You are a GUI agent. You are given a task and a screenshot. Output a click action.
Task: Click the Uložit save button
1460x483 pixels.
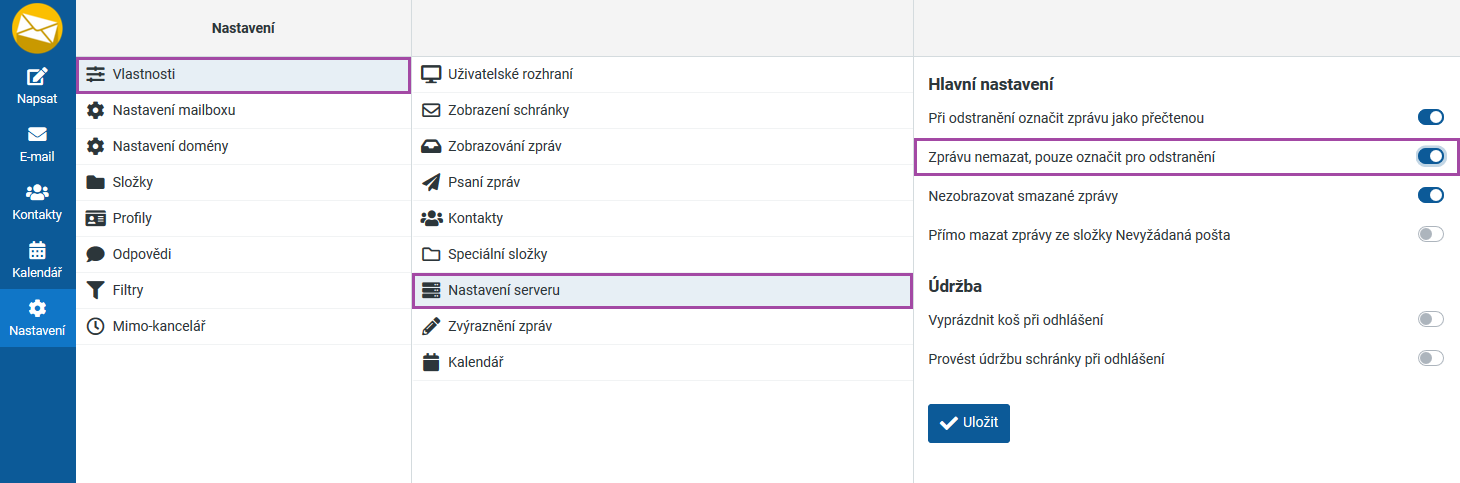point(969,423)
